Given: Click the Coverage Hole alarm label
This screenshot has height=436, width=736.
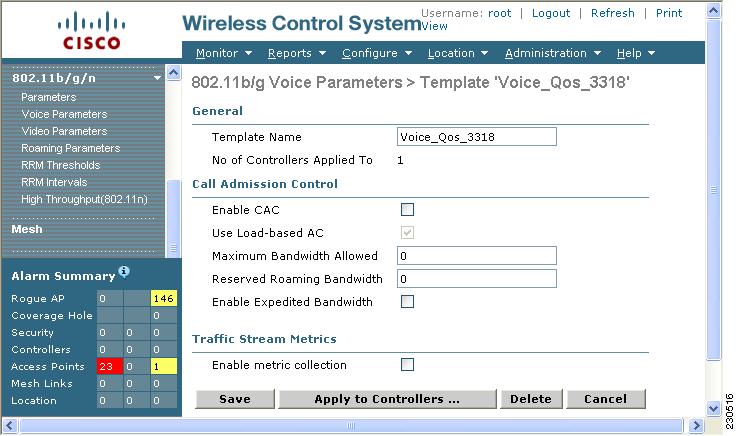Looking at the screenshot, I should [52, 315].
